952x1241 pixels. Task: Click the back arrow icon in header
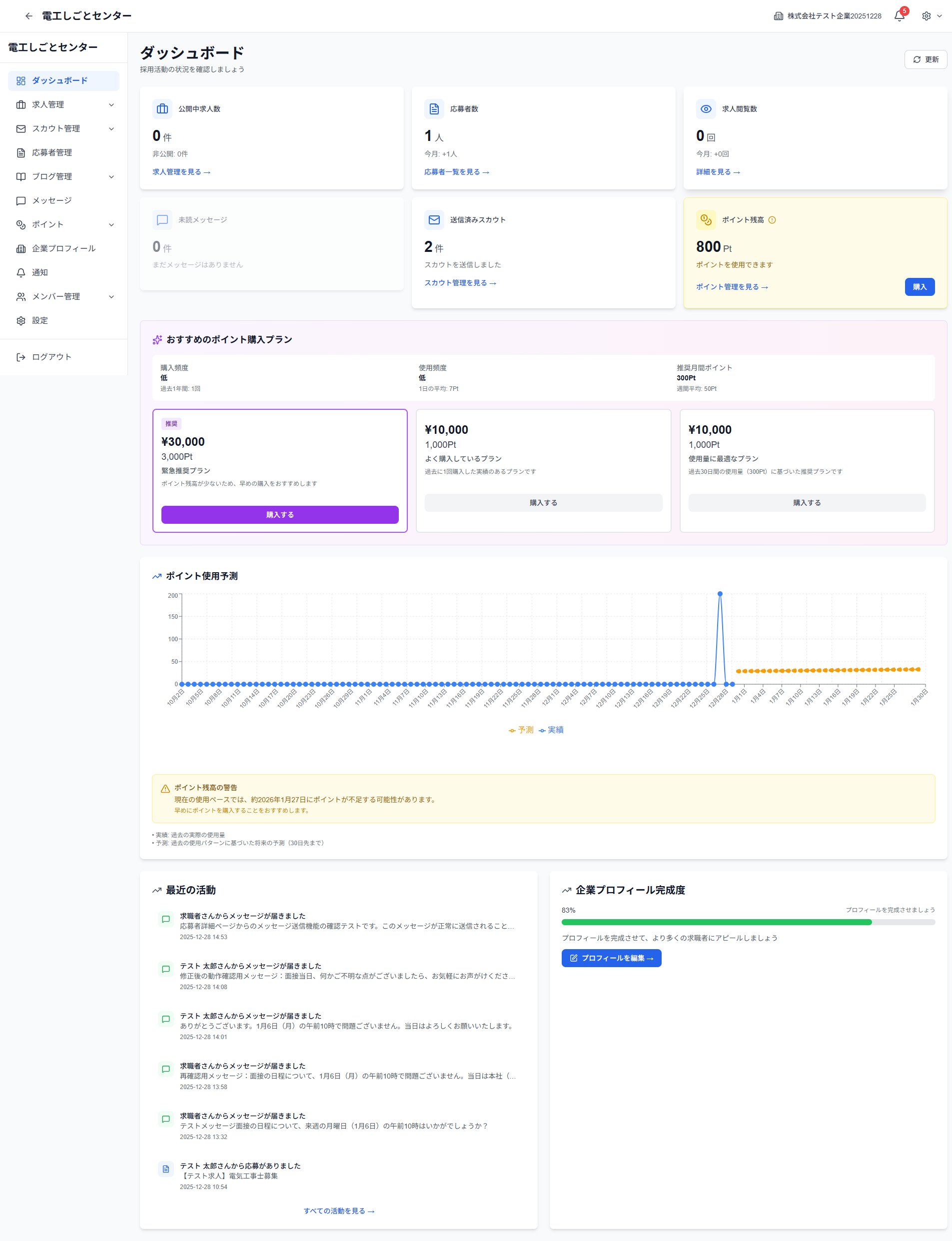[x=29, y=16]
